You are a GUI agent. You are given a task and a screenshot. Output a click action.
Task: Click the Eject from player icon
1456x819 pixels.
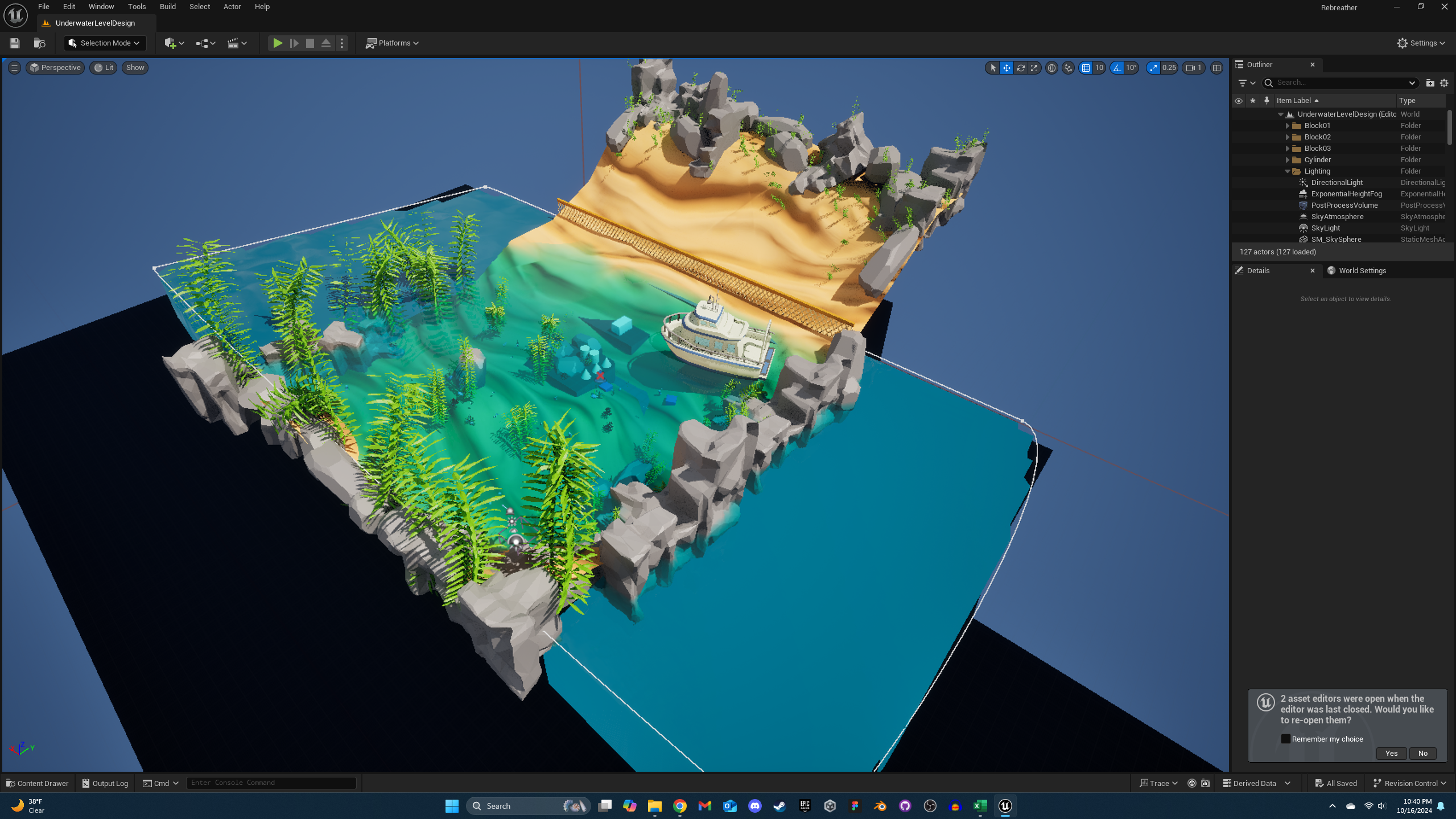coord(326,43)
